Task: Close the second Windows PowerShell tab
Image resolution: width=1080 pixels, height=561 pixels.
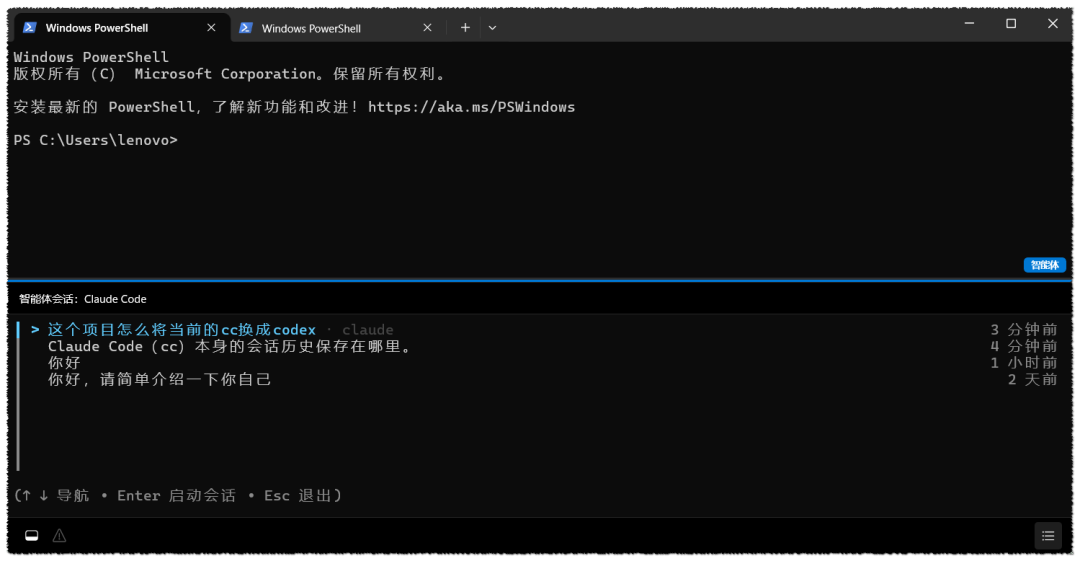Action: click(427, 28)
